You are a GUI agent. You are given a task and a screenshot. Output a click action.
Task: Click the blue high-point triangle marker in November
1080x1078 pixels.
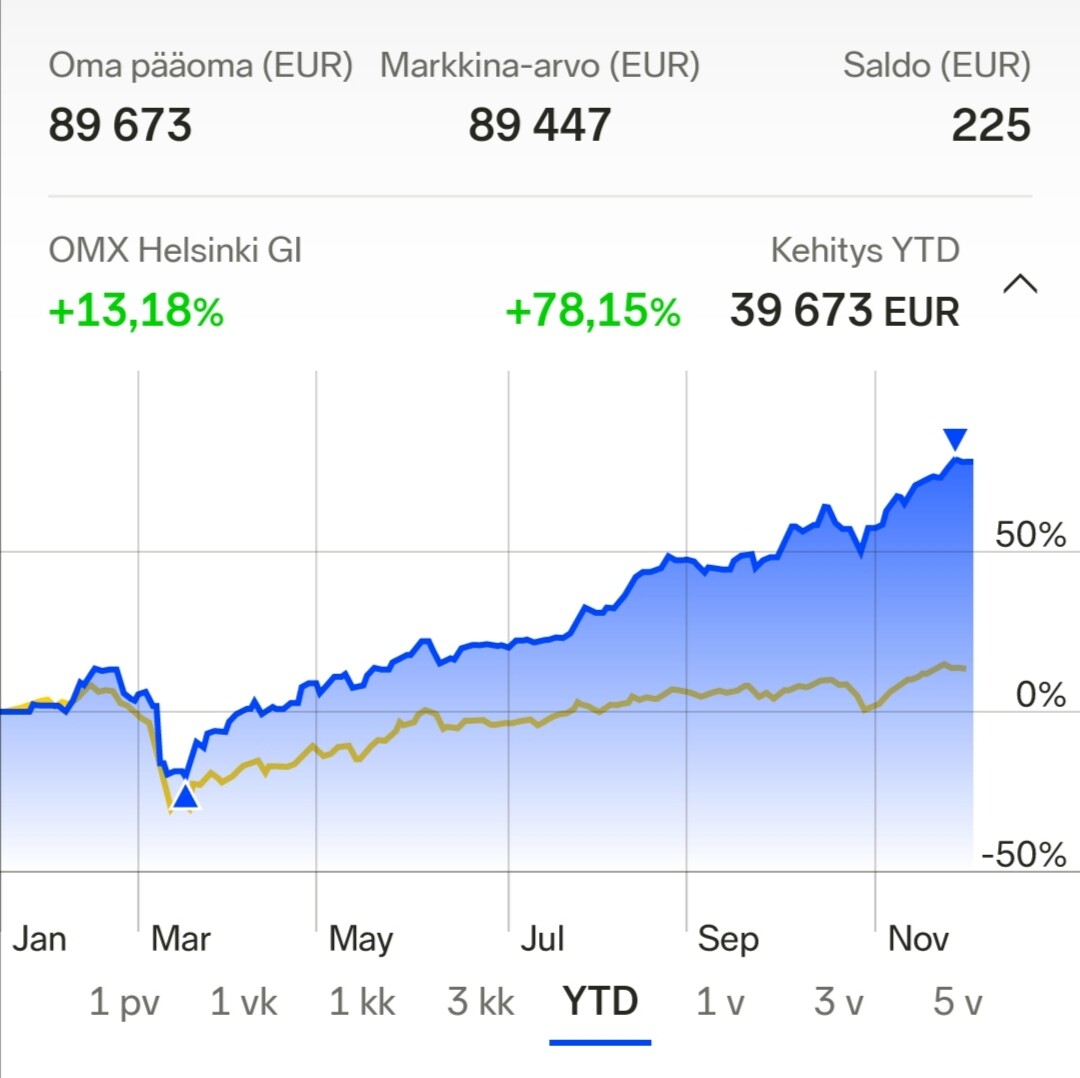click(x=956, y=439)
